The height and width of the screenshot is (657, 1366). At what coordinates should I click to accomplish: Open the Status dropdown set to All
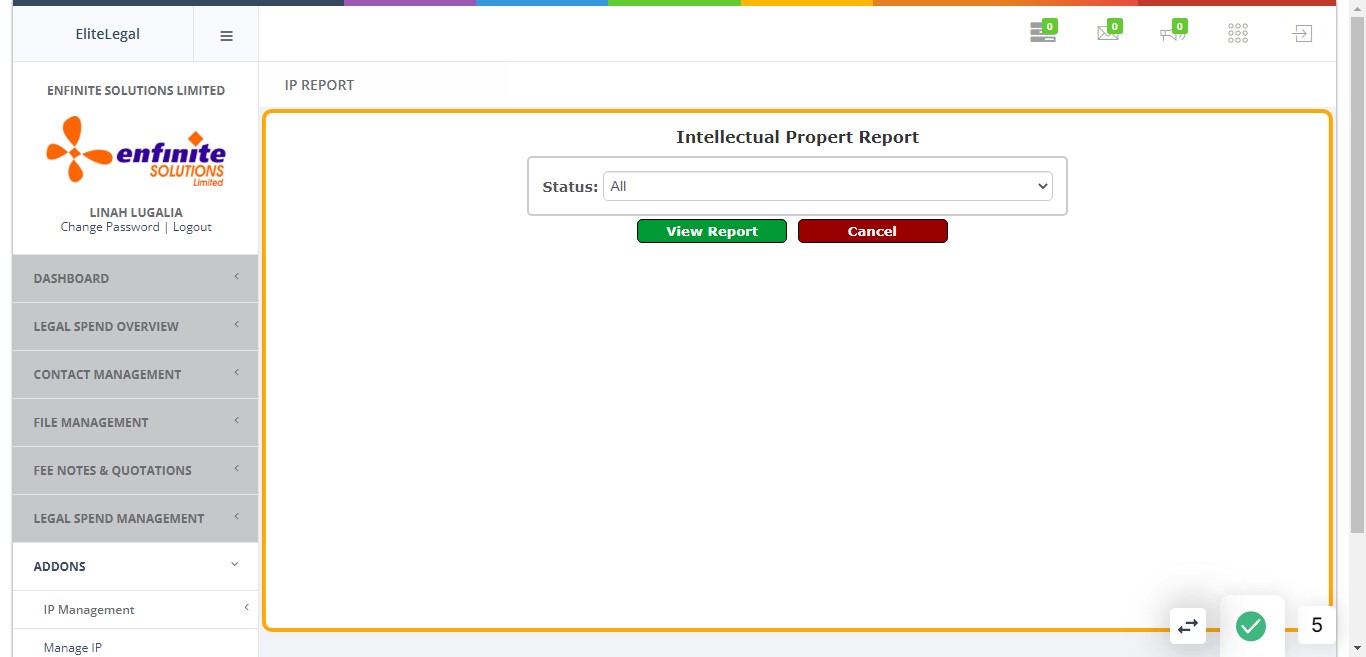click(828, 186)
